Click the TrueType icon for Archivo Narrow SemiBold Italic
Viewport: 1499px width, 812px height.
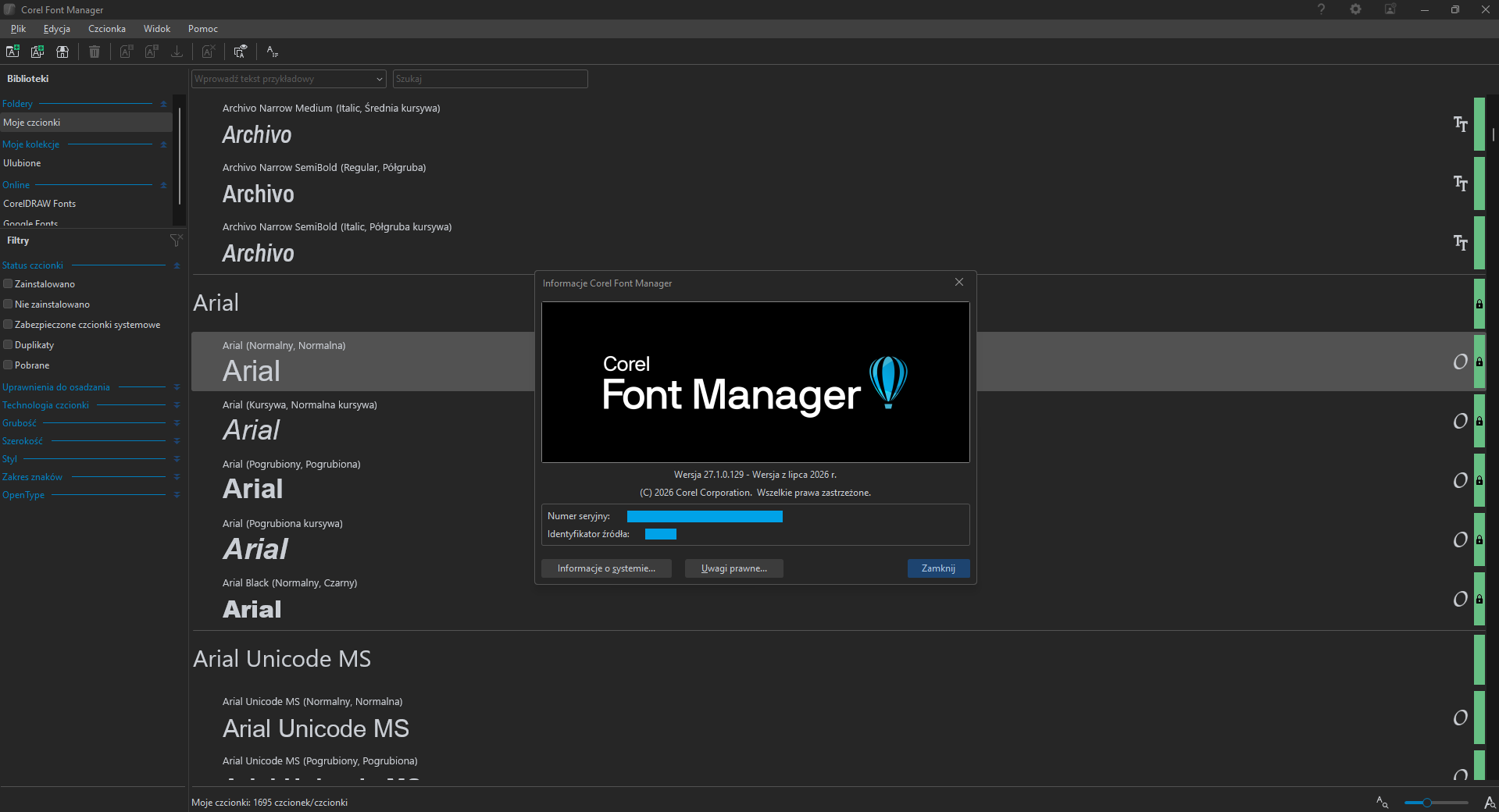(1460, 242)
